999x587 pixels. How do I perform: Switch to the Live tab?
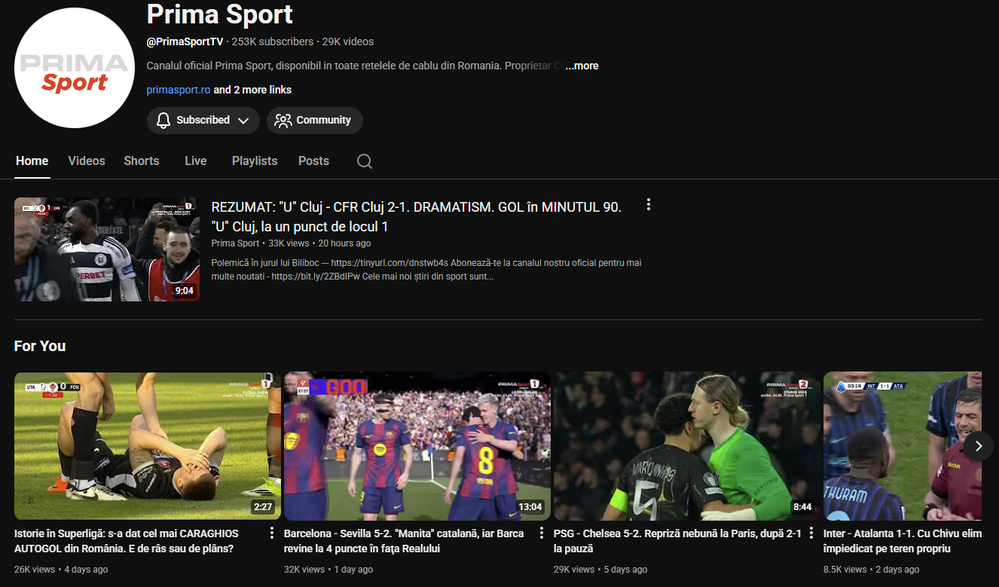(x=196, y=161)
